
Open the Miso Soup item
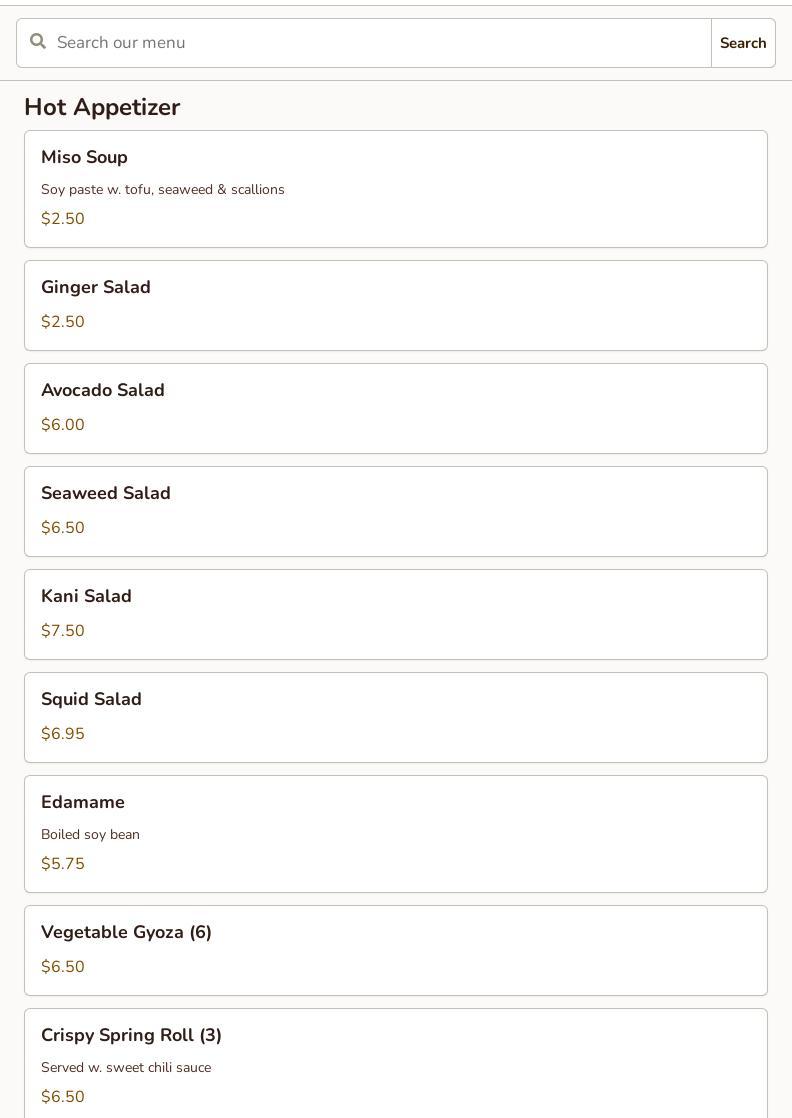click(x=395, y=188)
